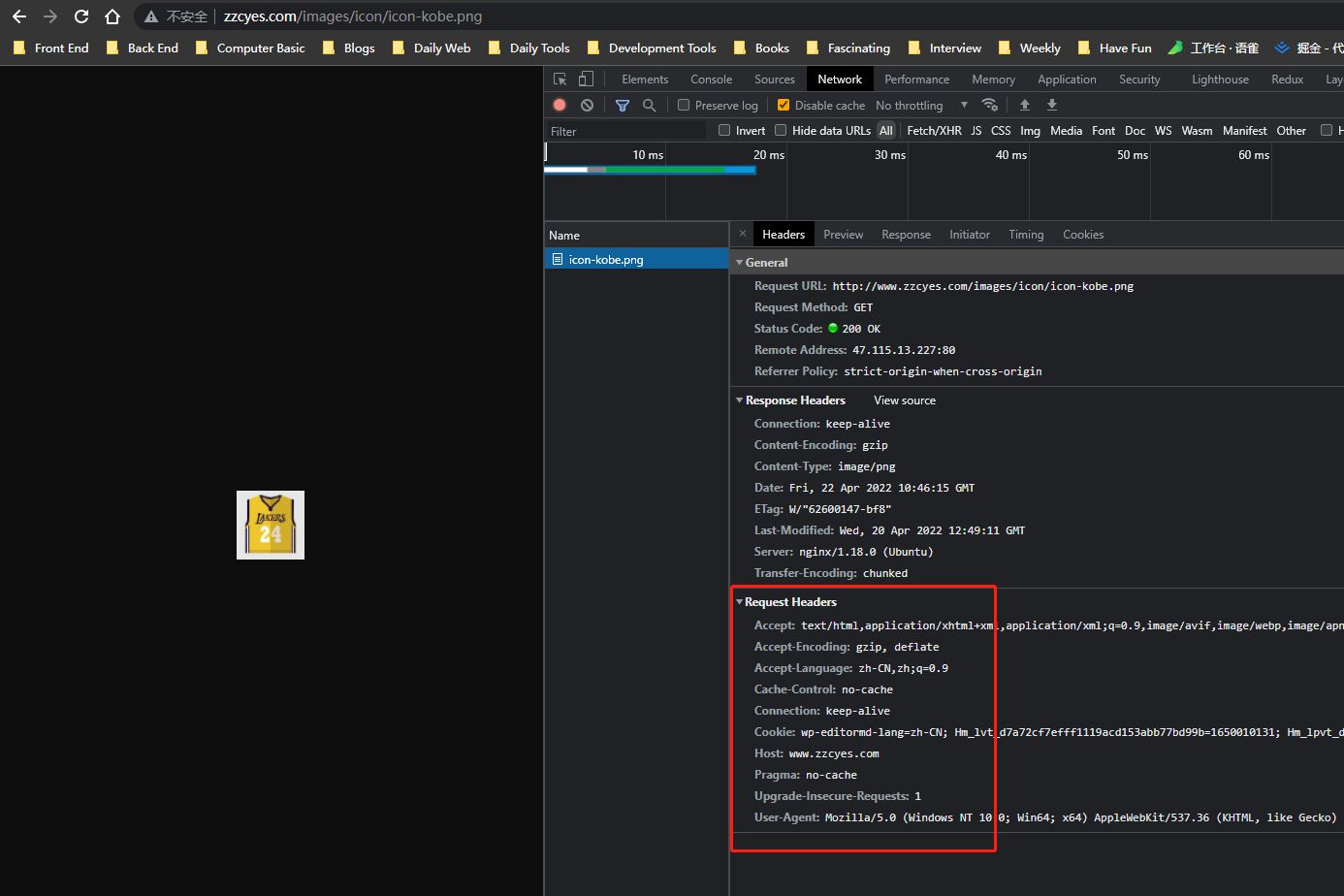Screen dimensions: 1344x896
Task: Click the request waterfall overview bar
Action: (650, 170)
